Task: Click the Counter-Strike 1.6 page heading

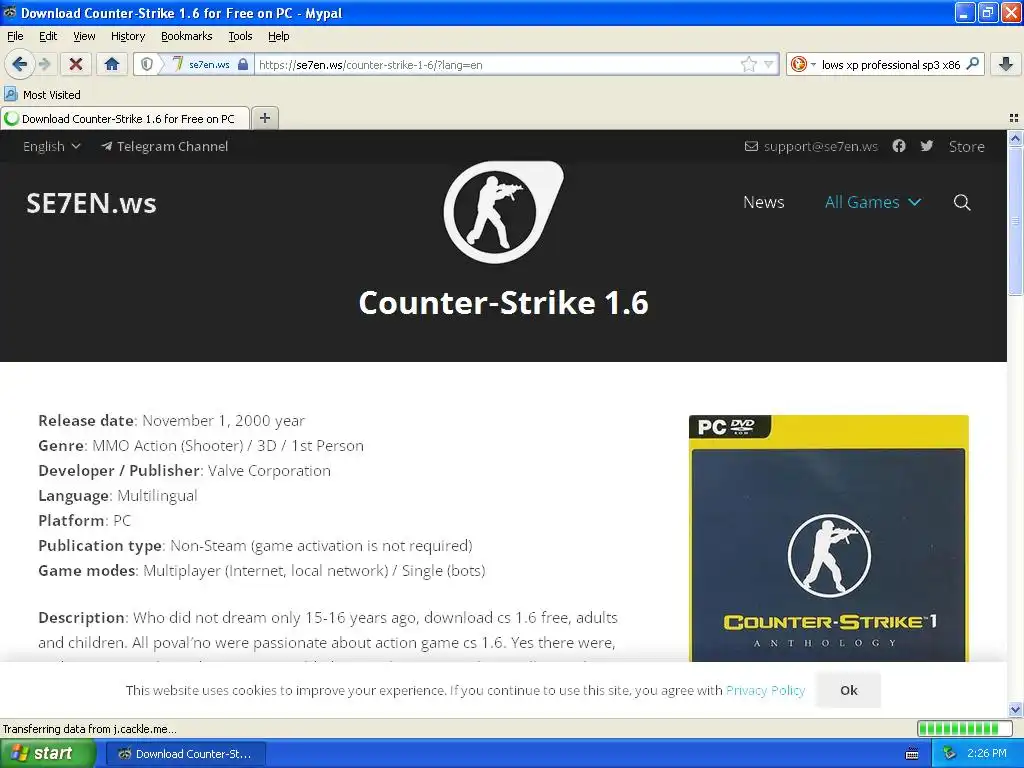Action: tap(504, 303)
